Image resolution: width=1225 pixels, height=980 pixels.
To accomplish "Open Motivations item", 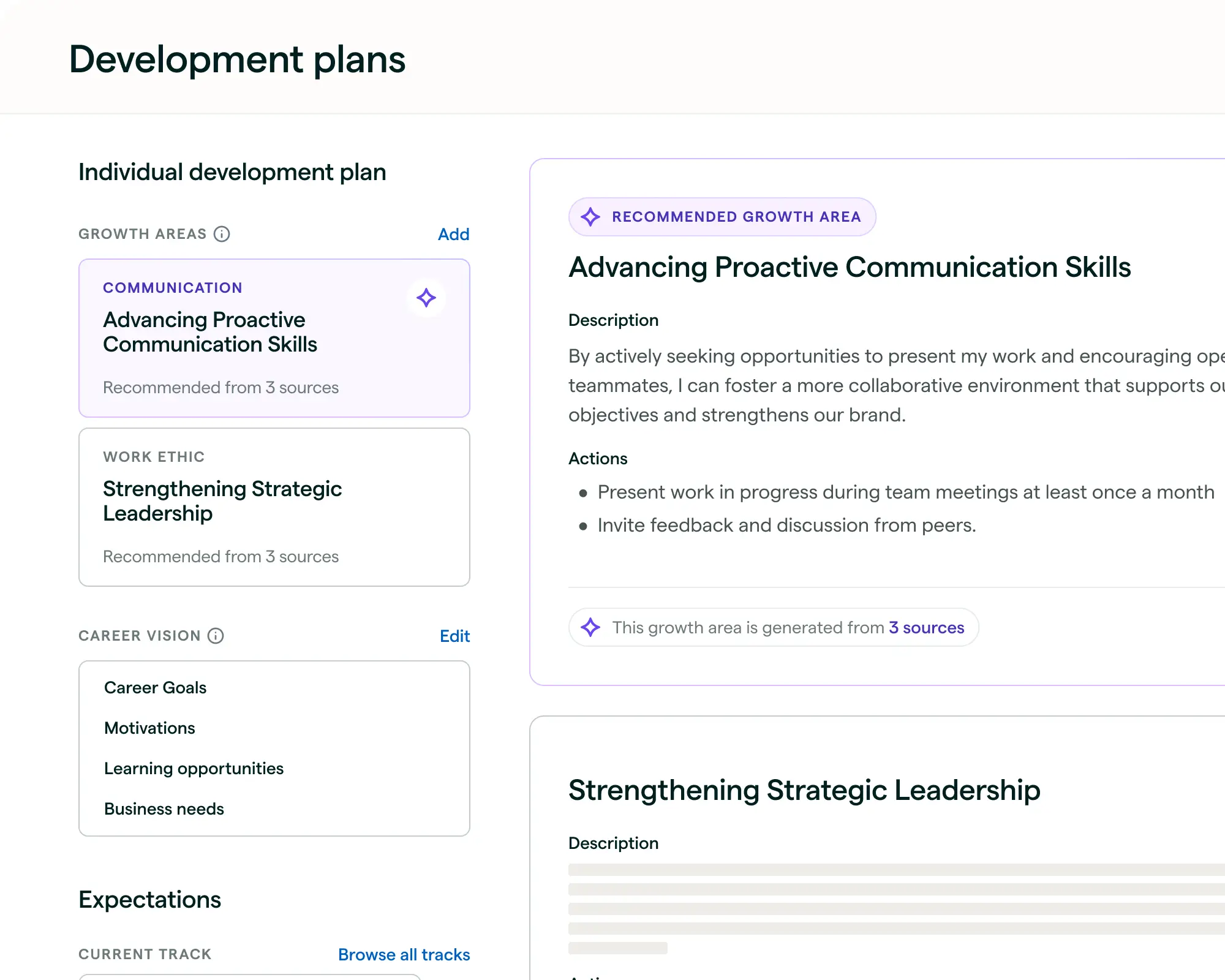I will [x=149, y=728].
